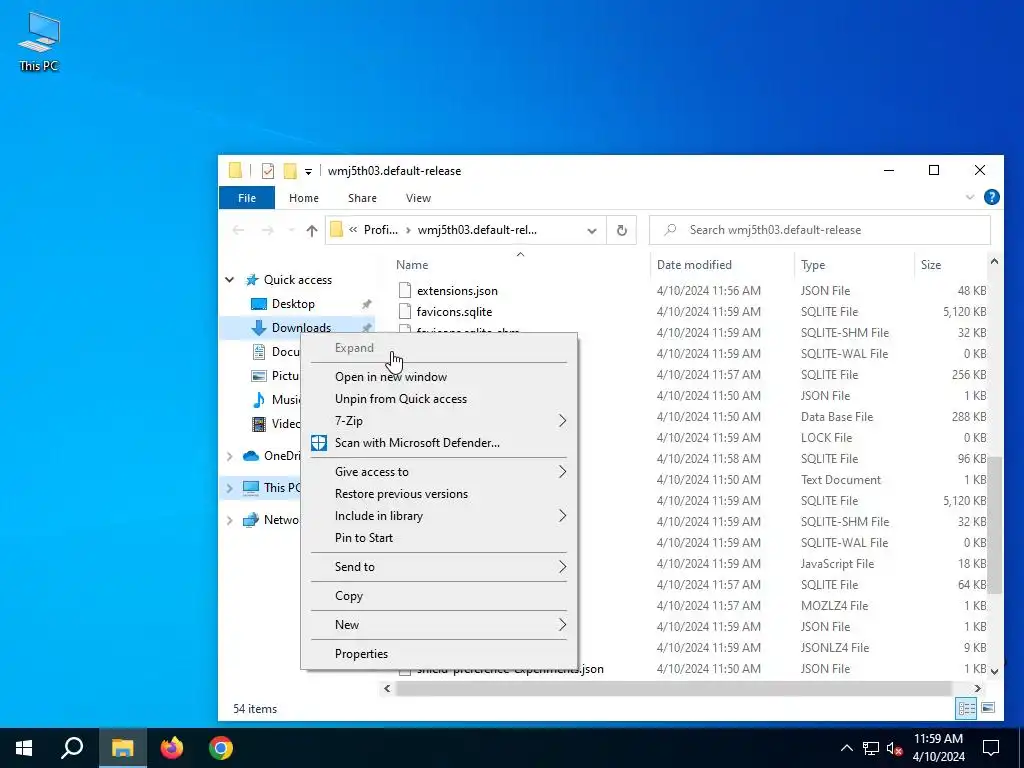This screenshot has width=1024, height=768.
Task: Click the Pictures icon in sidebar
Action: tap(259, 376)
